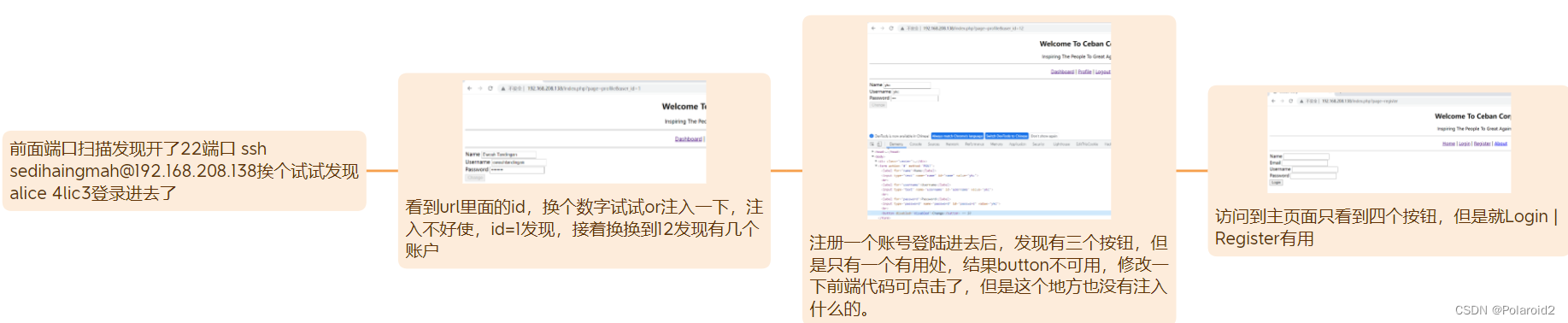Switch to the DevTools Sources tab
1568x323 pixels.
pyautogui.click(x=933, y=144)
